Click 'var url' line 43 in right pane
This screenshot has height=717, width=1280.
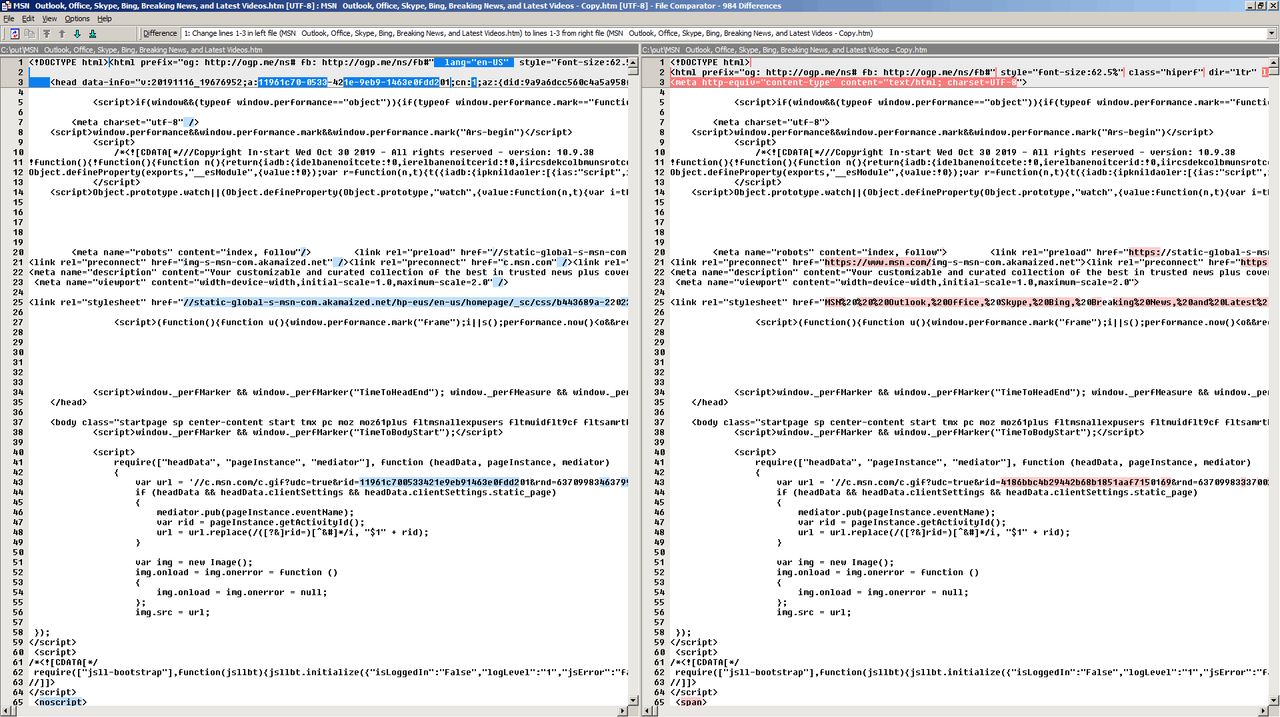(x=1023, y=482)
